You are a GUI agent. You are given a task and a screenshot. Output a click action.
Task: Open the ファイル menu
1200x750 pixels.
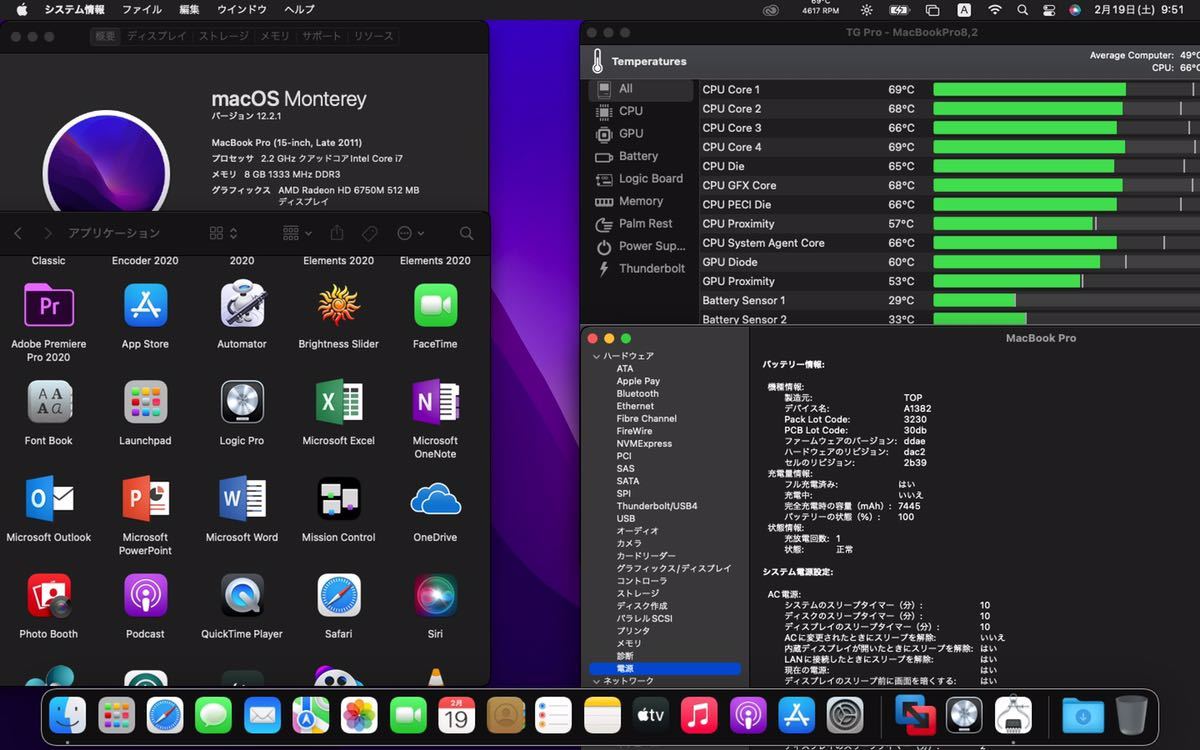(142, 10)
